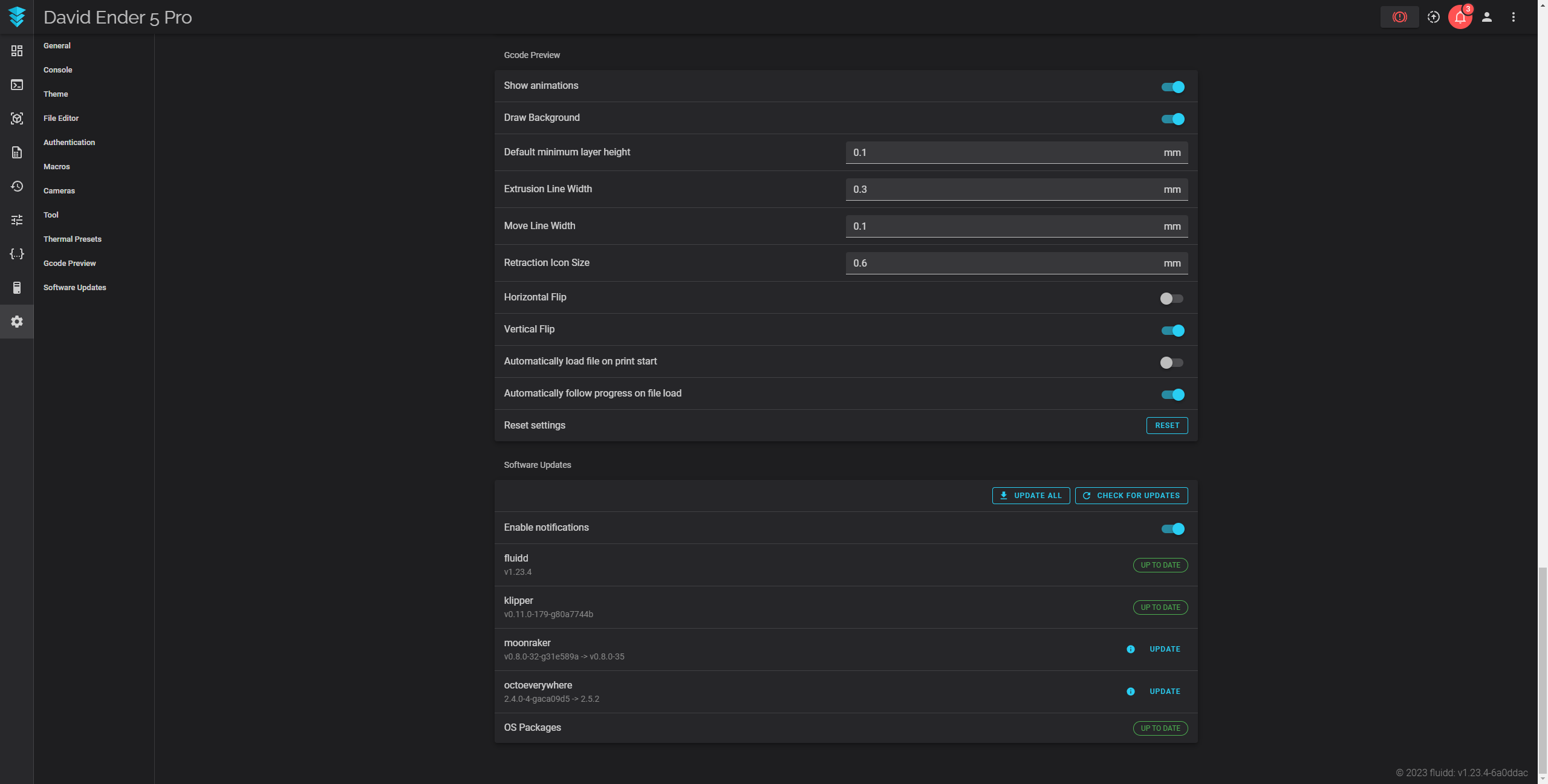
Task: Open the Dashboard from the sidebar
Action: 16,51
